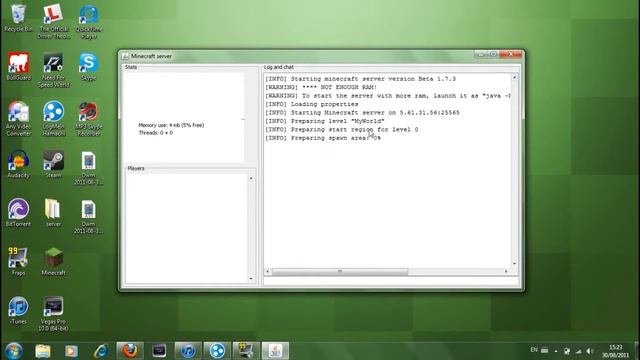Click log vertical scrollbar down arrow
The width and height of the screenshot is (640, 360).
[514, 264]
